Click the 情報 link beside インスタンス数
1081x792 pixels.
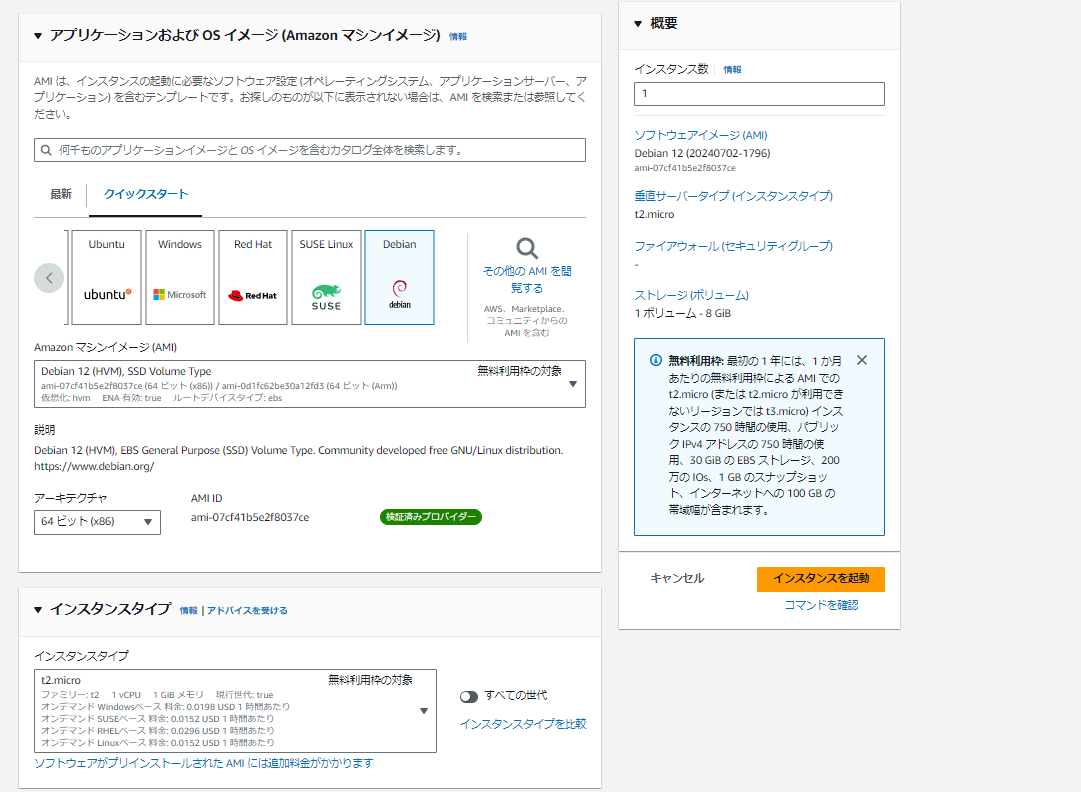pyautogui.click(x=732, y=70)
